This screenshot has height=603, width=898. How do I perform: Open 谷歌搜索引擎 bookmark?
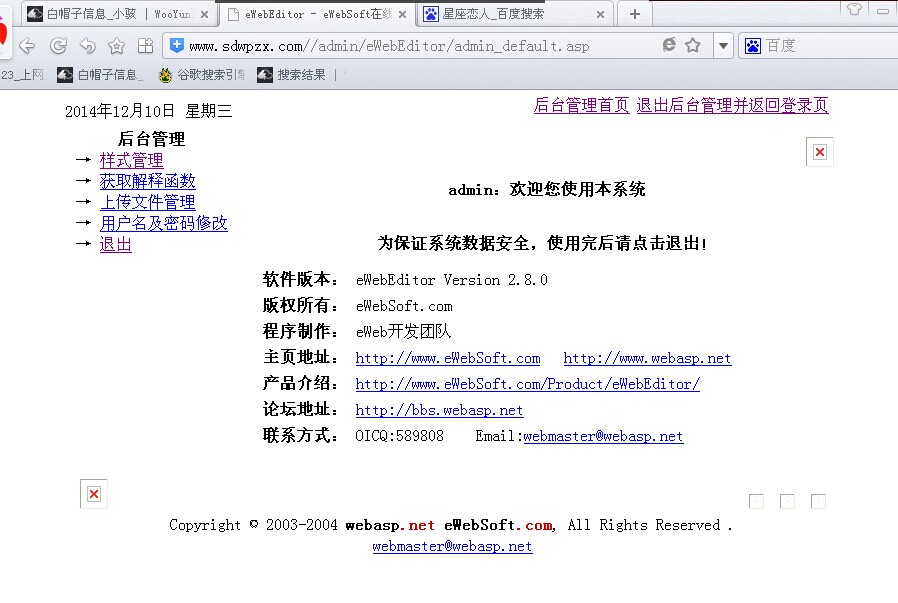click(x=202, y=75)
